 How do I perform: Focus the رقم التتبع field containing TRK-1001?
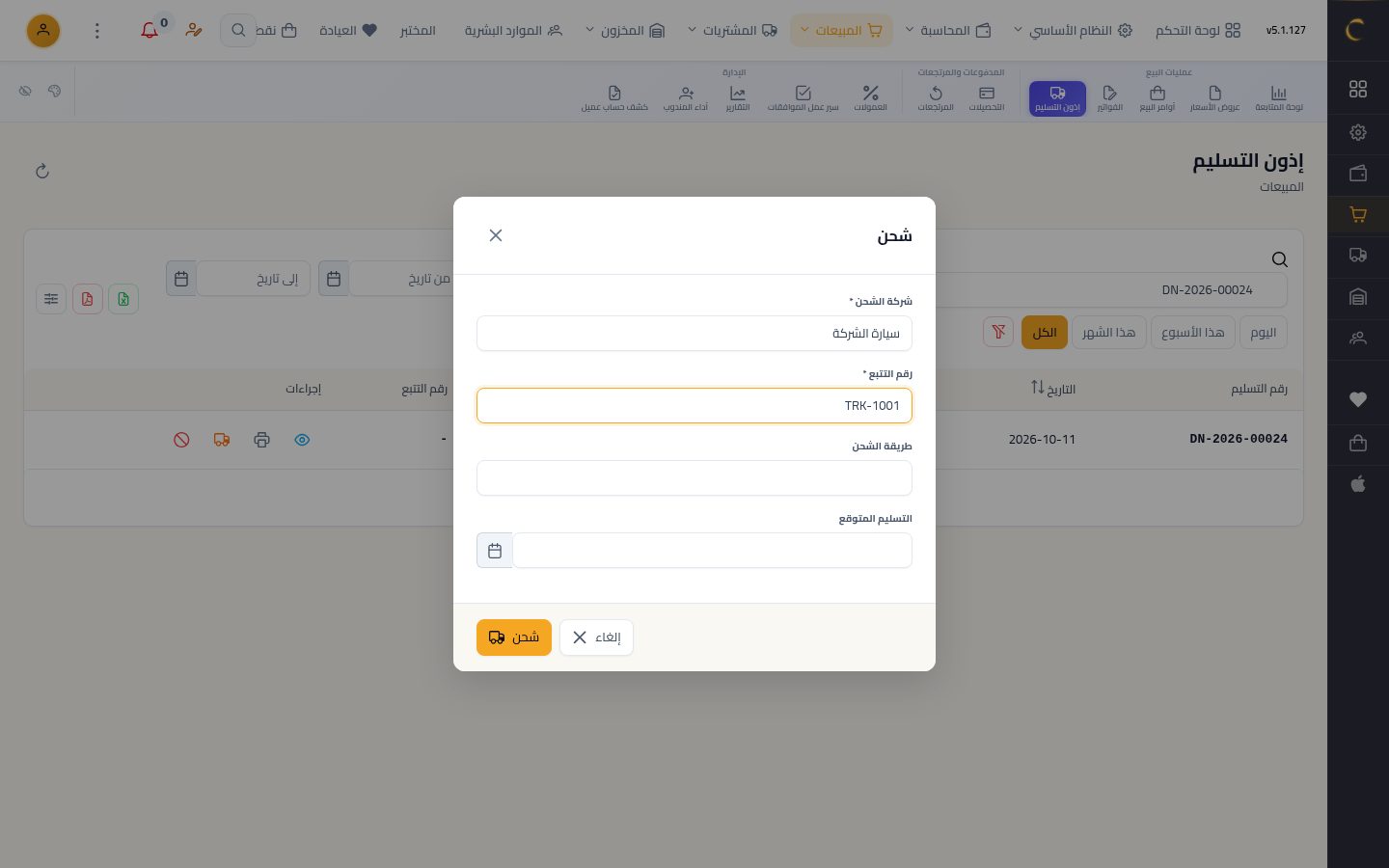[x=694, y=406]
